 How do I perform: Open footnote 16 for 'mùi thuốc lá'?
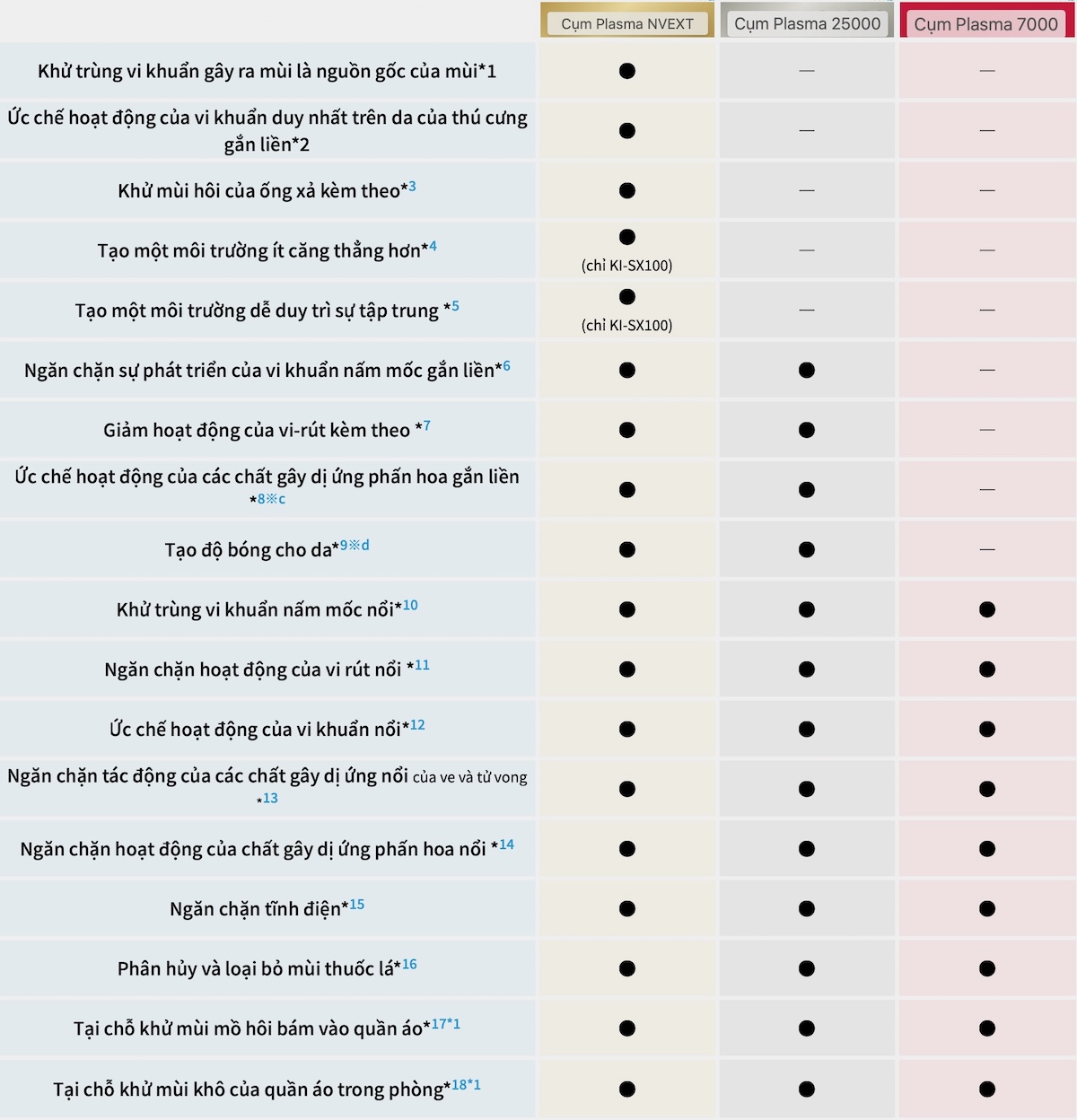point(409,964)
